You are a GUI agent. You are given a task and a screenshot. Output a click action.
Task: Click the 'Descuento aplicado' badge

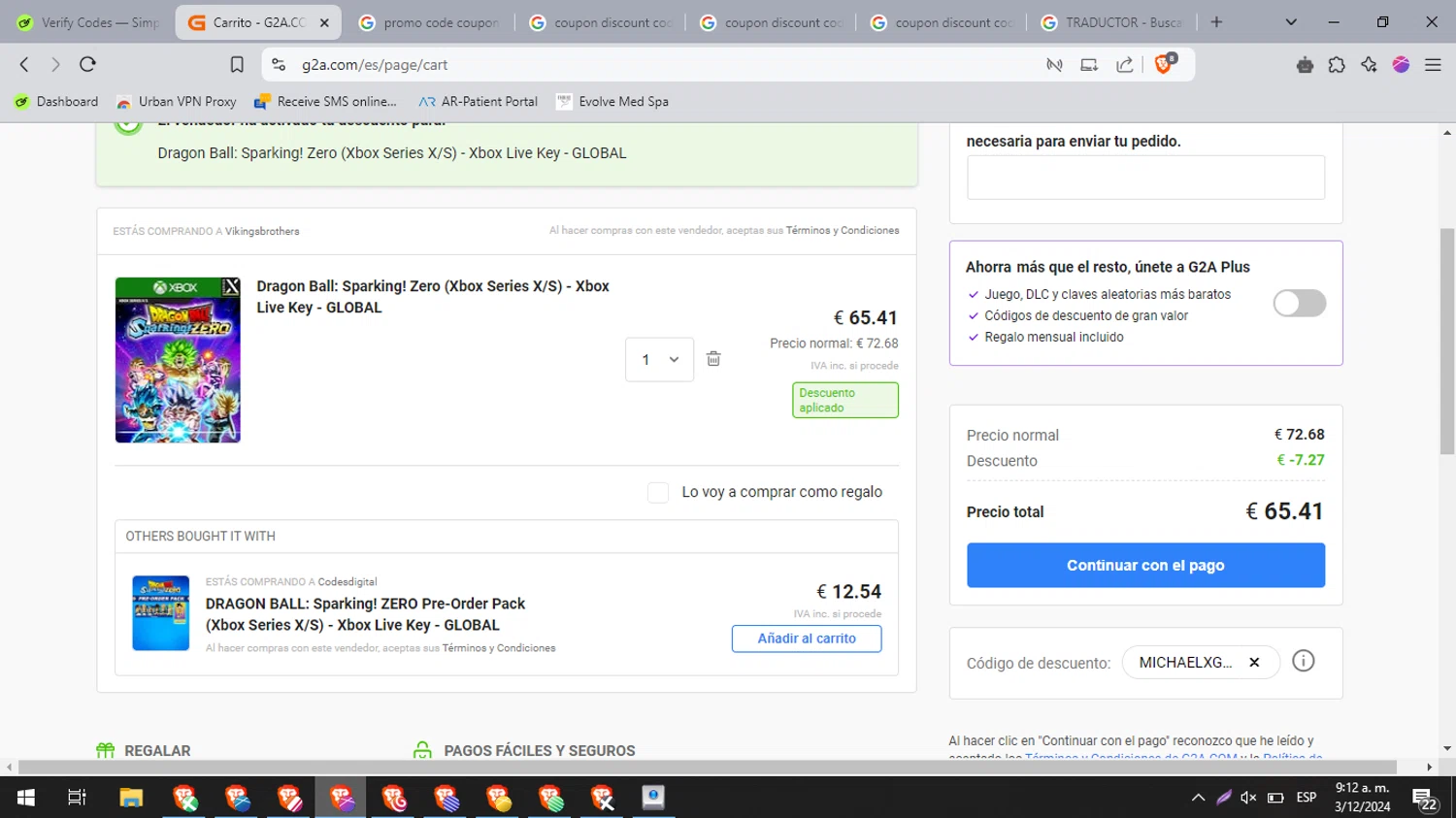point(845,400)
